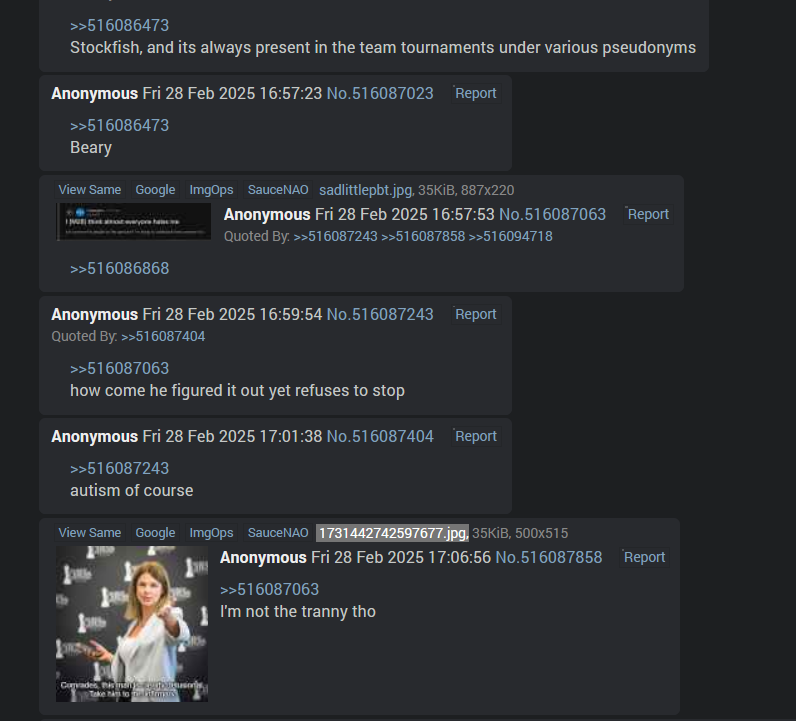
Task: Click reply link >>516086868
Action: [119, 268]
